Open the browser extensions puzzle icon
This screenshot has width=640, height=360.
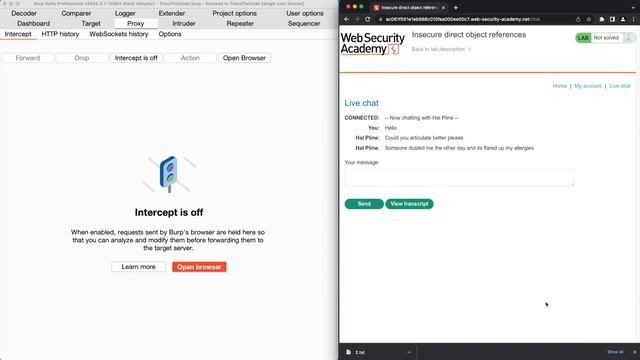click(602, 19)
